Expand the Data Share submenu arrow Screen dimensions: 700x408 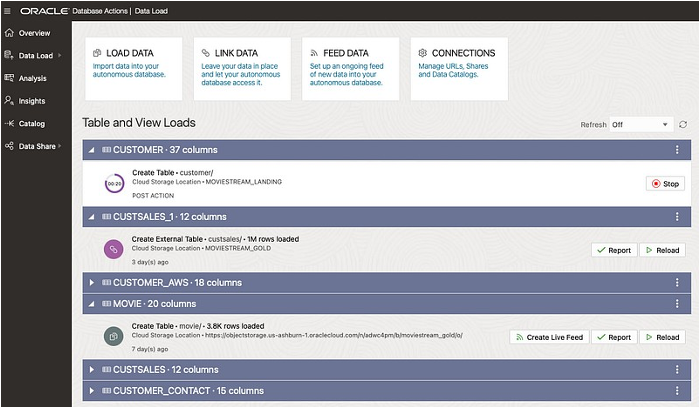59,146
